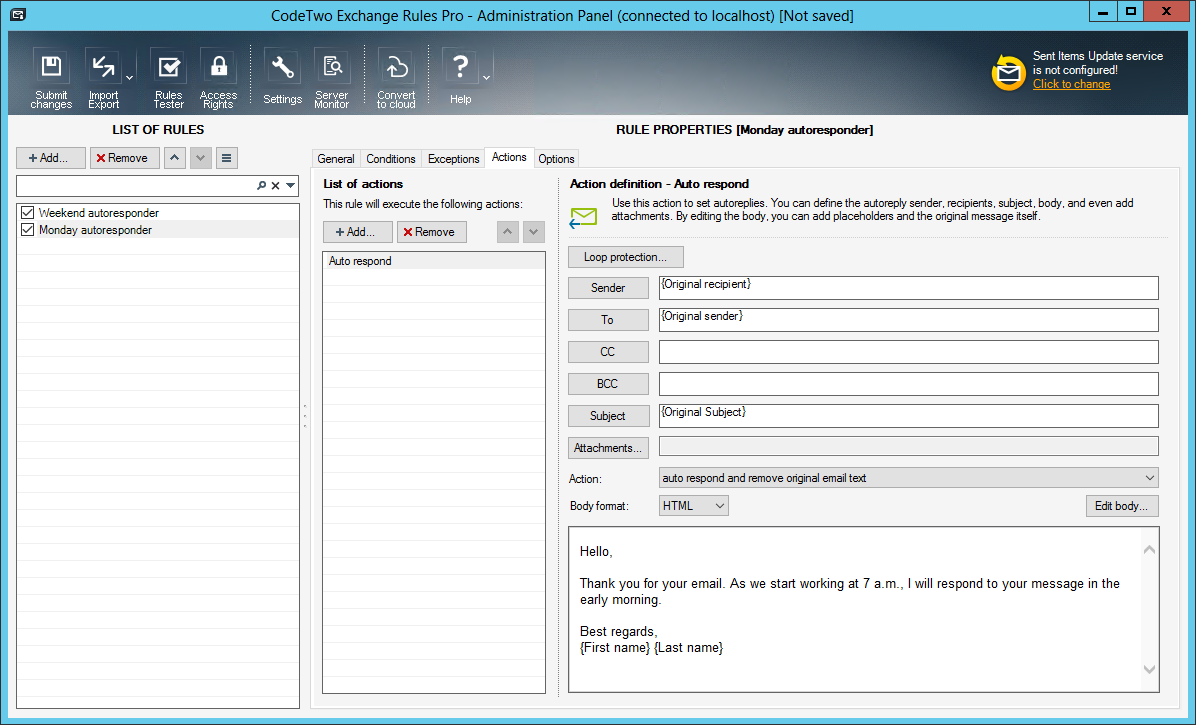This screenshot has height=725, width=1196.
Task: Click the search magnifier in rules filter
Action: pyautogui.click(x=262, y=185)
